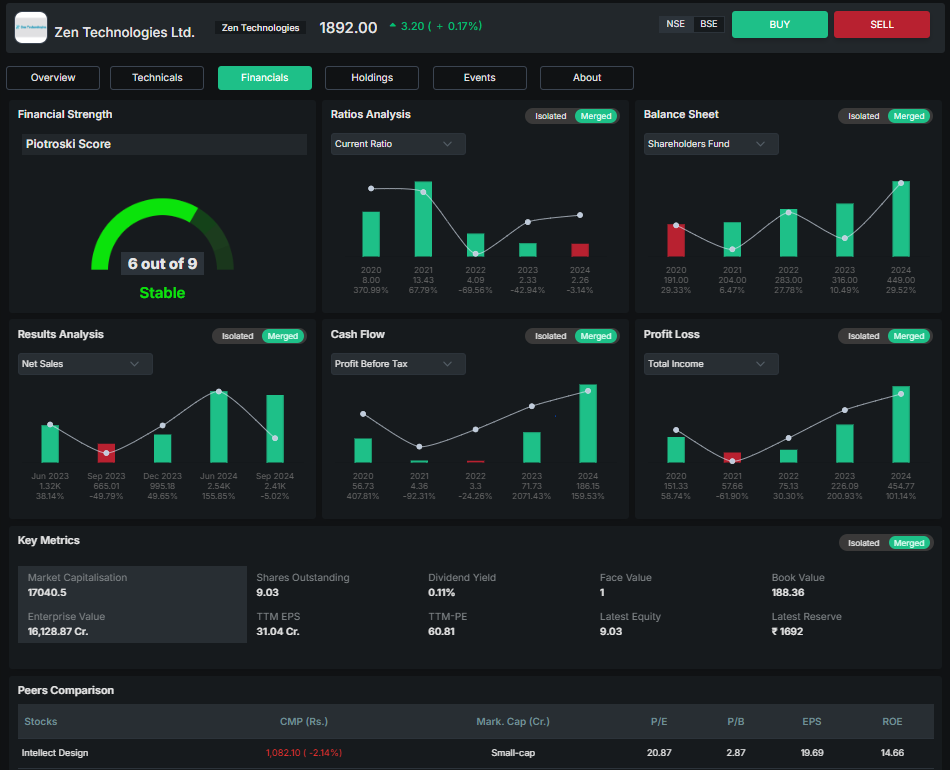950x770 pixels.
Task: Click the Jun 2024 Net Sales bar
Action: [219, 427]
